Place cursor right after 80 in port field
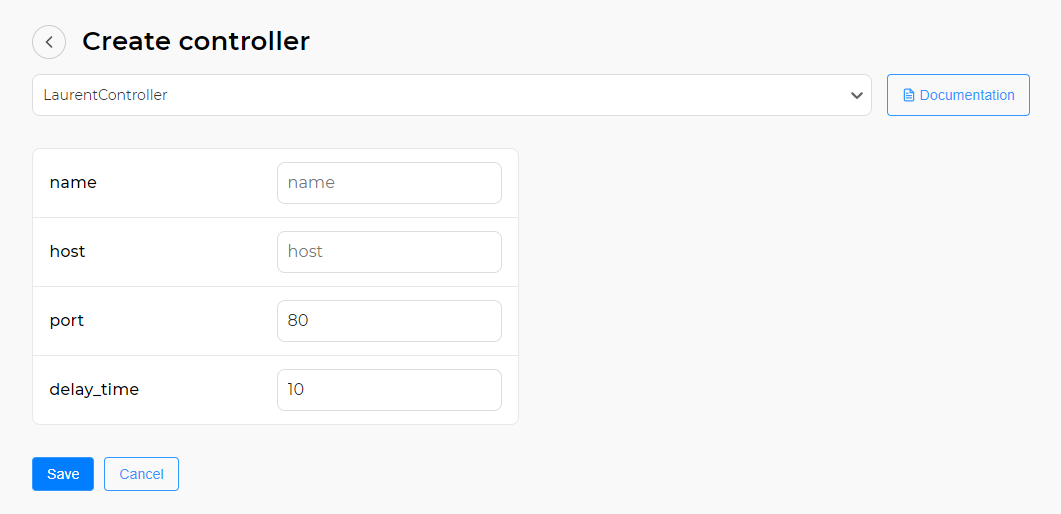Image resolution: width=1061 pixels, height=514 pixels. pyautogui.click(x=311, y=321)
